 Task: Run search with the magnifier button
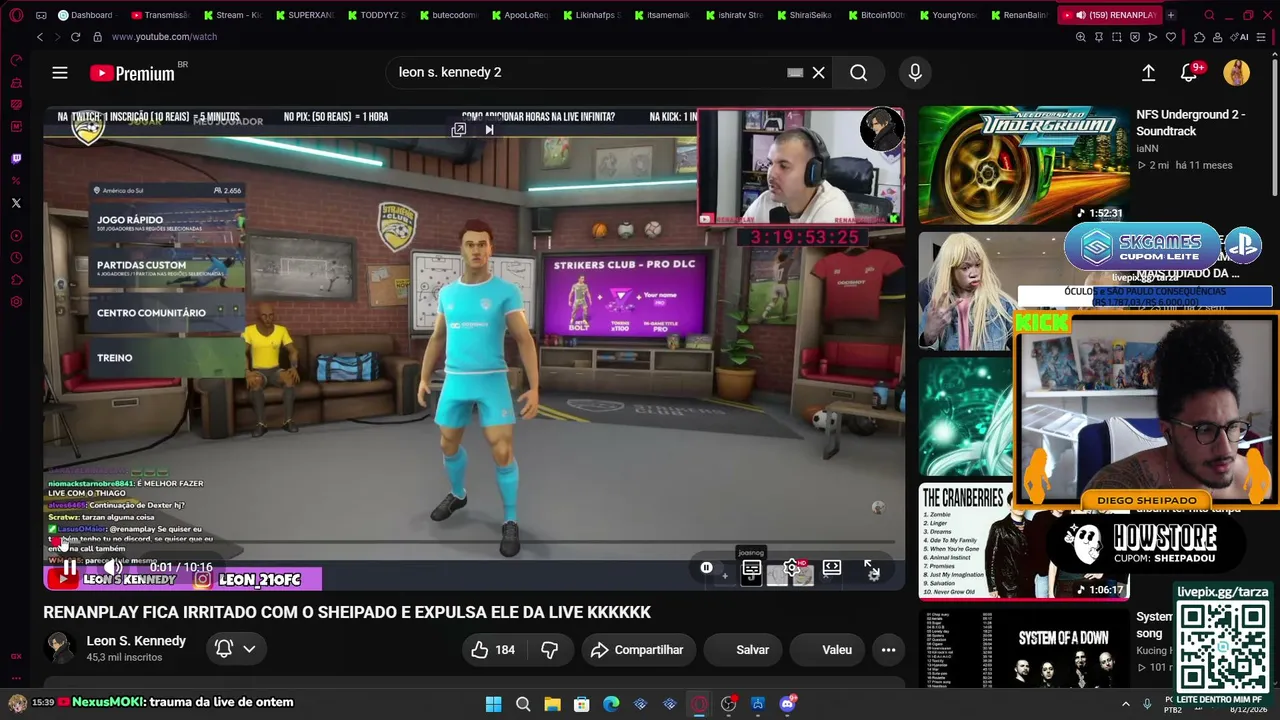click(x=858, y=73)
